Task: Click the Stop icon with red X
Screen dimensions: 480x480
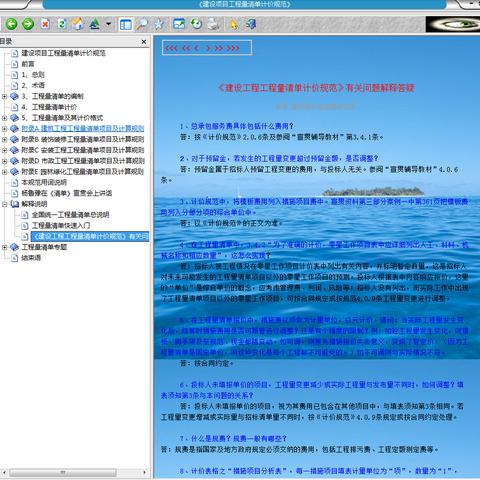Action: coord(45,24)
